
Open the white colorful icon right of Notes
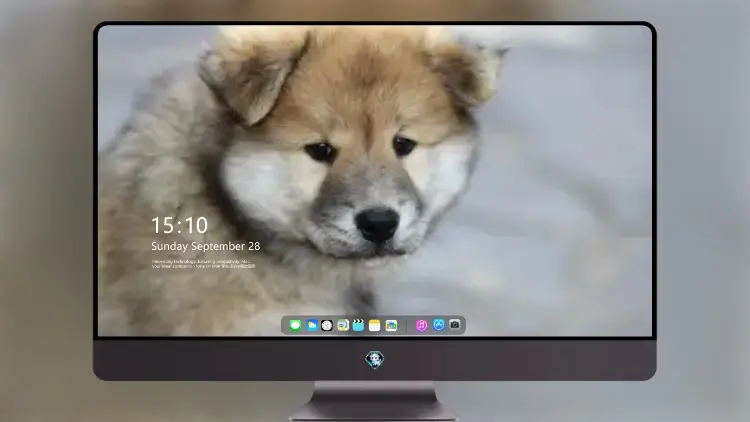(x=391, y=325)
